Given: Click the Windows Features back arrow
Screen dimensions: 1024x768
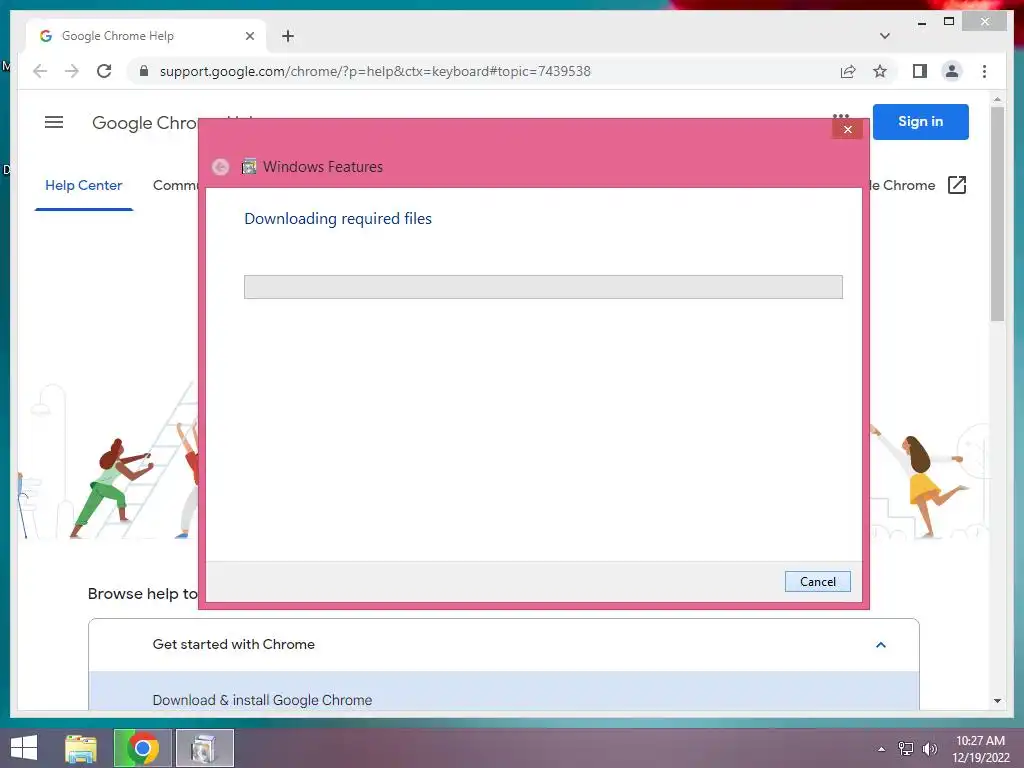Looking at the screenshot, I should (x=220, y=167).
